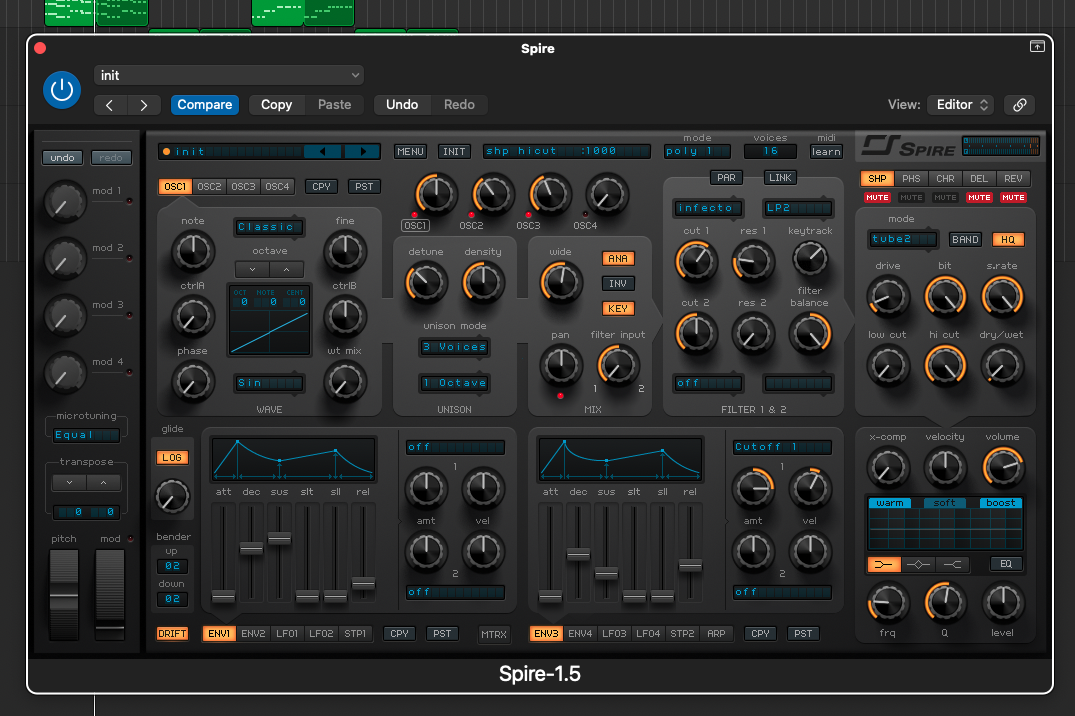Click right arrow in Spire preset display
This screenshot has height=716, width=1075.
[x=363, y=152]
